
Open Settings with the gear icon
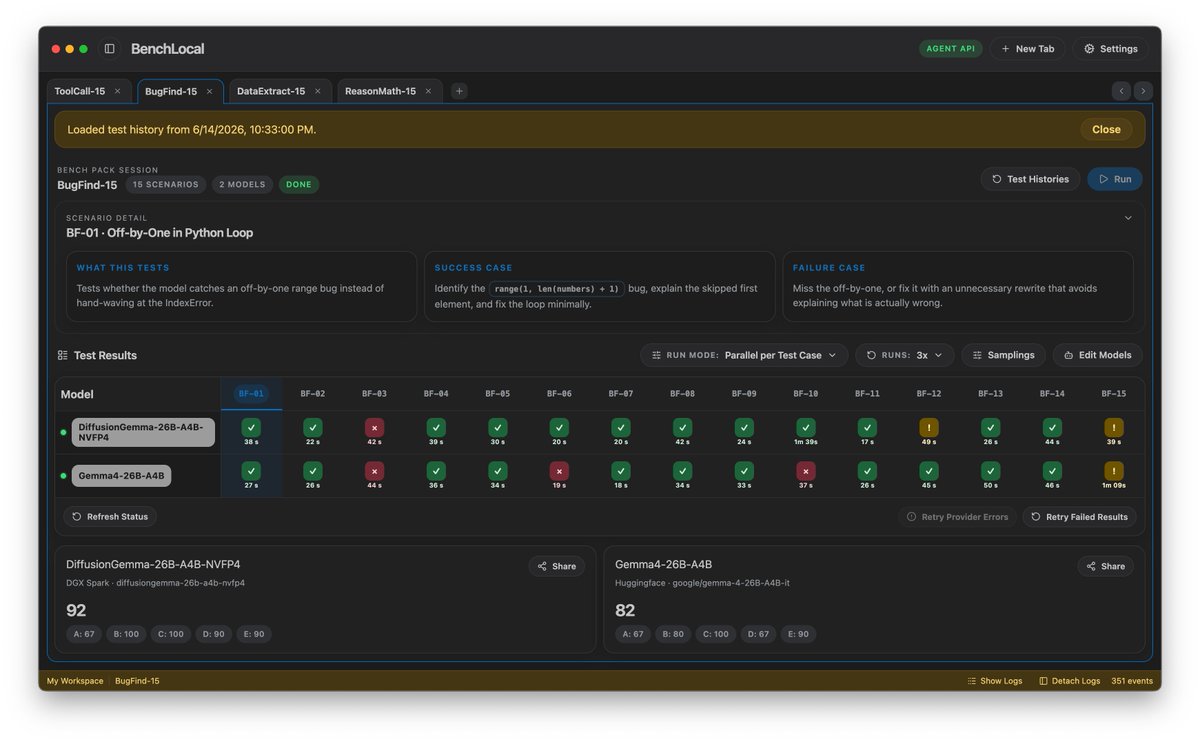pos(1110,49)
